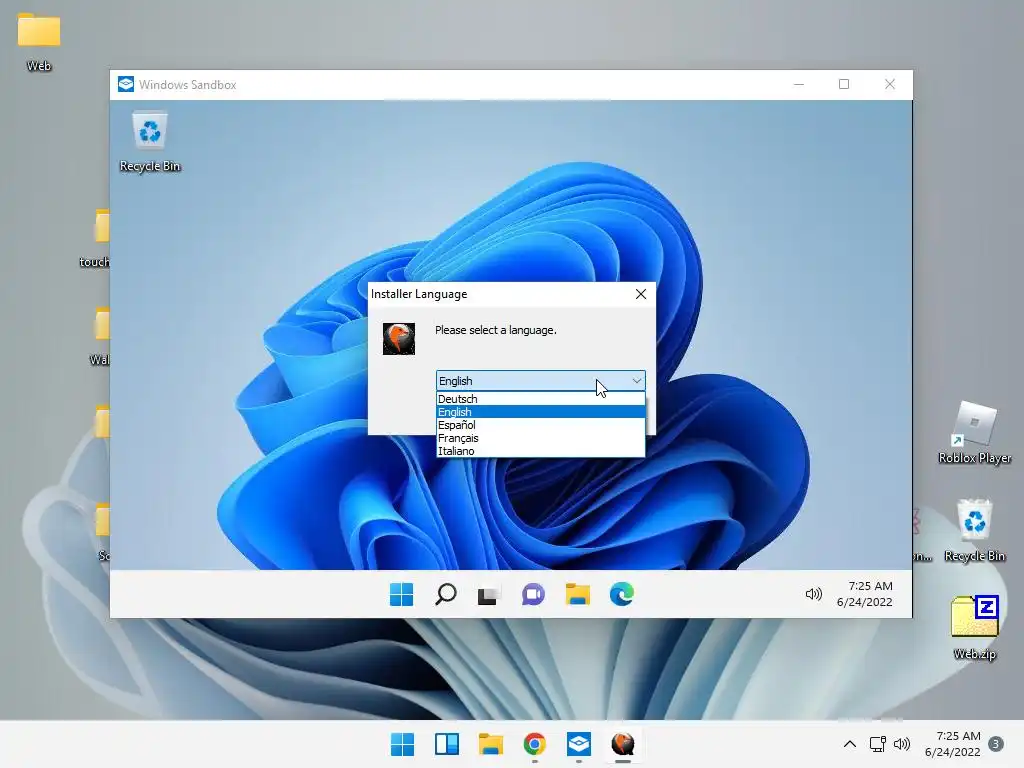
Task: Choose Français from the language list
Action: tap(540, 438)
